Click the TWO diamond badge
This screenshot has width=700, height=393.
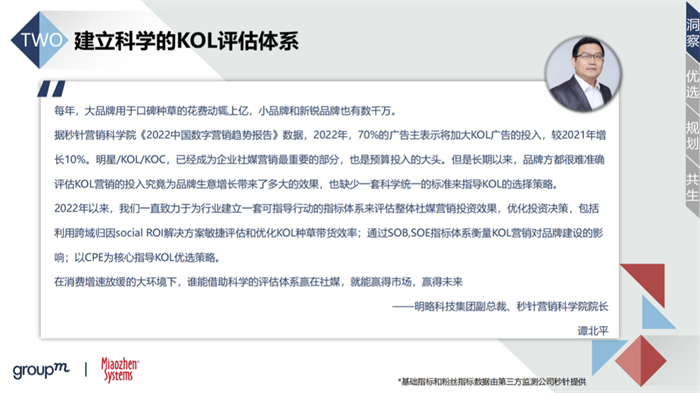coord(40,40)
